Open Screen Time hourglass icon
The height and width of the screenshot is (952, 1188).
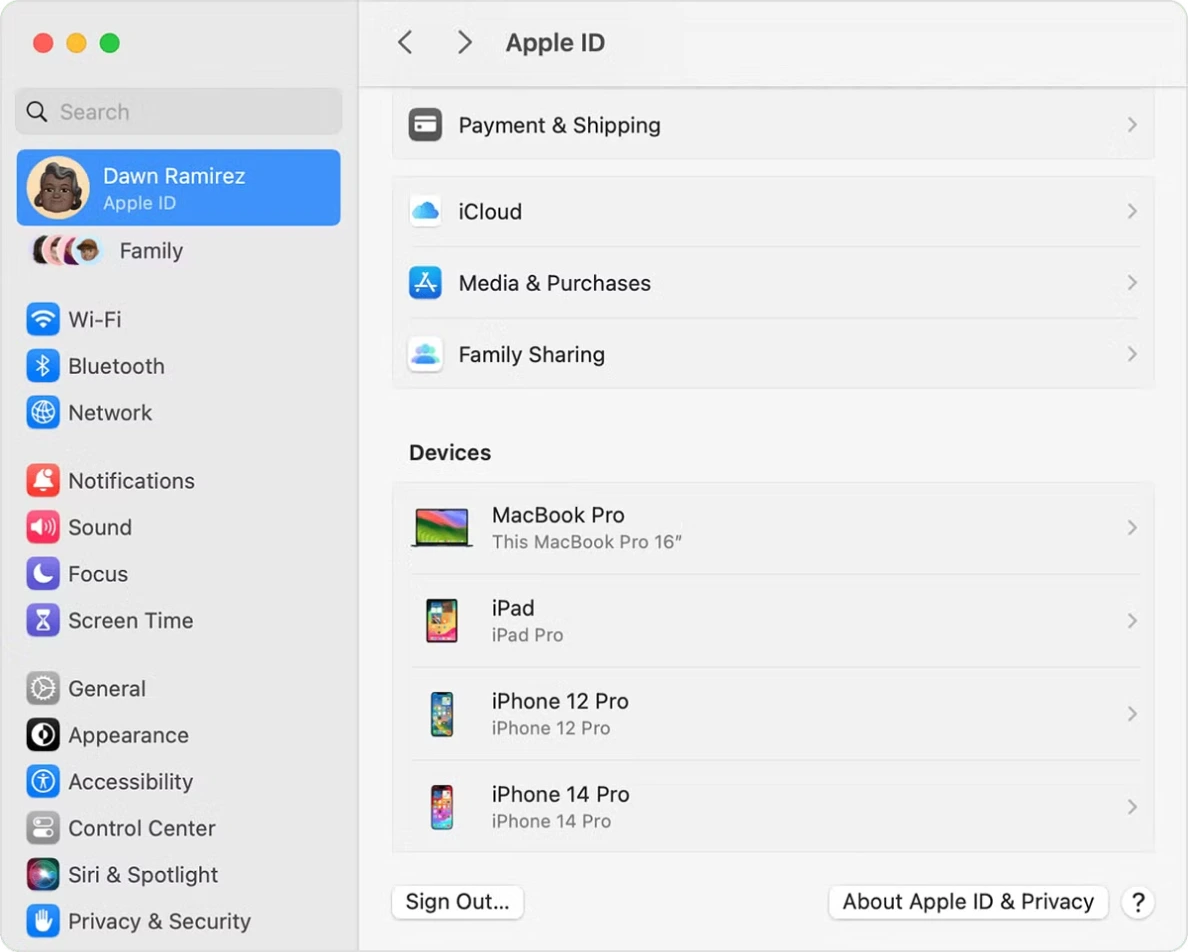pos(43,620)
